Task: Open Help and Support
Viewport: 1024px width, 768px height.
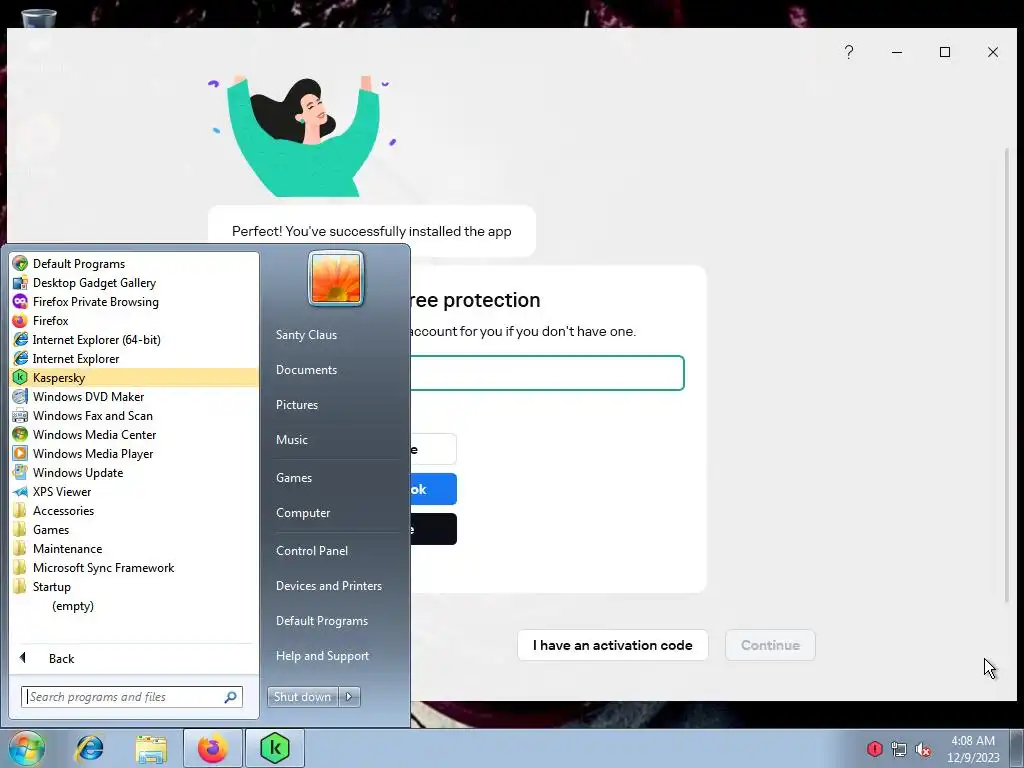Action: point(322,656)
